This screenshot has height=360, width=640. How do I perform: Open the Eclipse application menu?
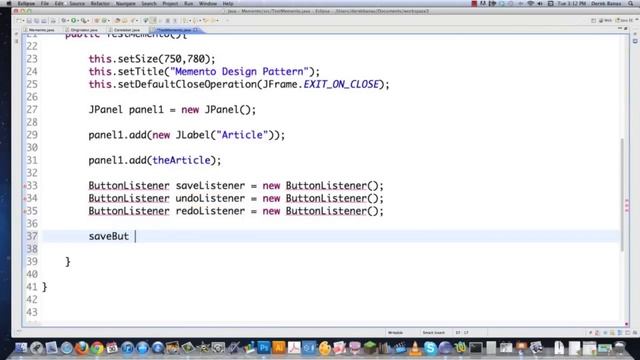[26, 4]
